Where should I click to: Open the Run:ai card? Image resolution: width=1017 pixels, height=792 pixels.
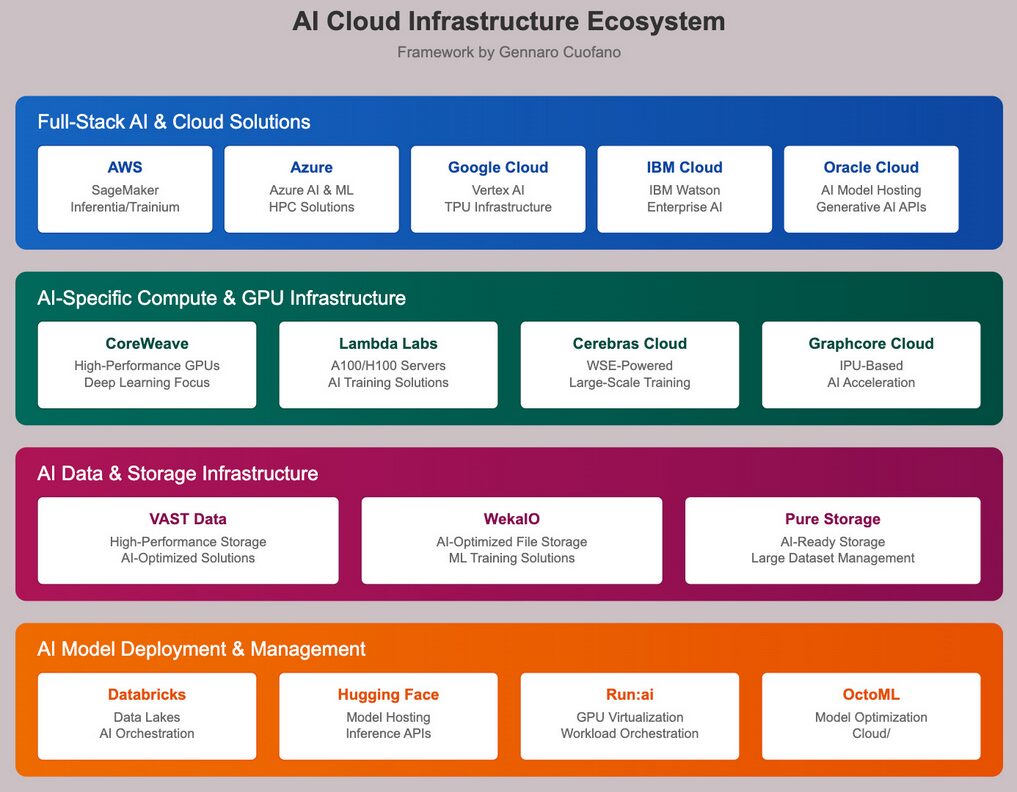[x=629, y=715]
